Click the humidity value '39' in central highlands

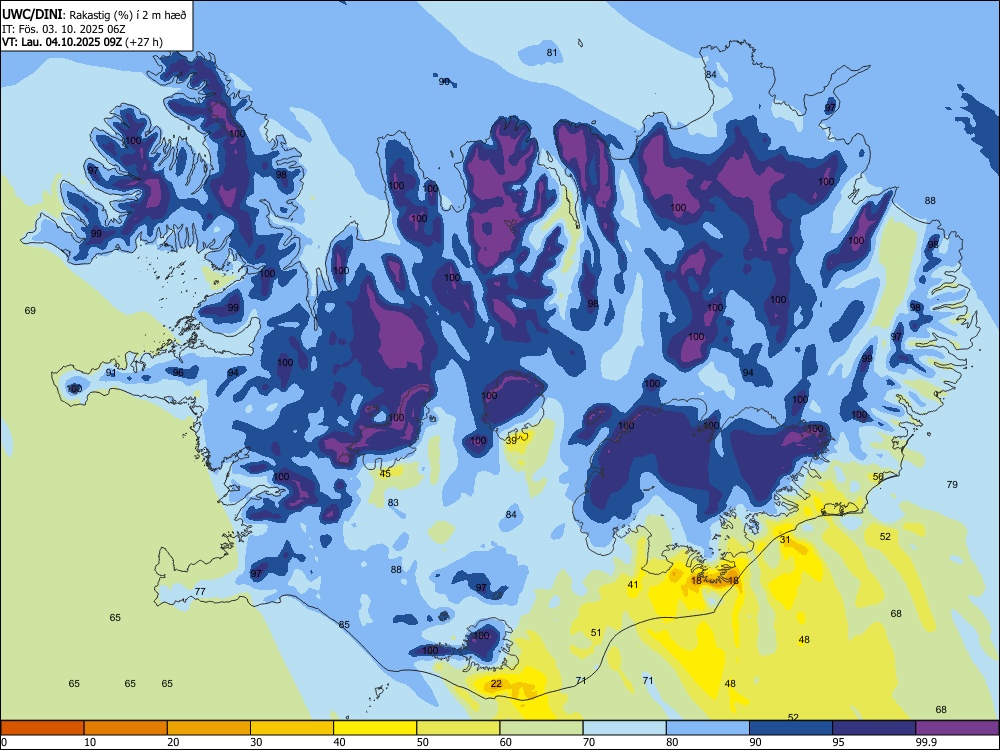click(x=511, y=440)
